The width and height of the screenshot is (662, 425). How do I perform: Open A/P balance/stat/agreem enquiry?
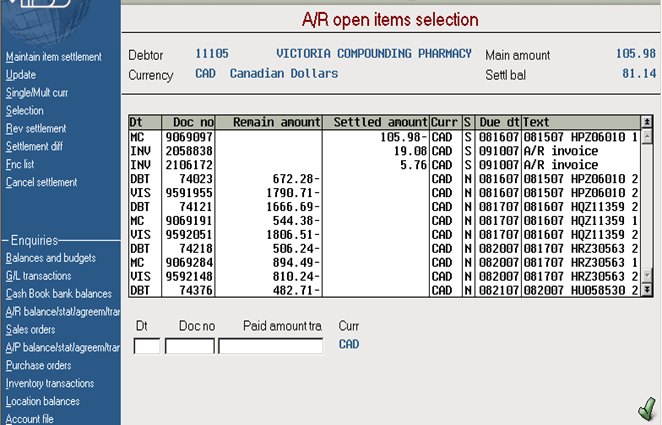63,347
